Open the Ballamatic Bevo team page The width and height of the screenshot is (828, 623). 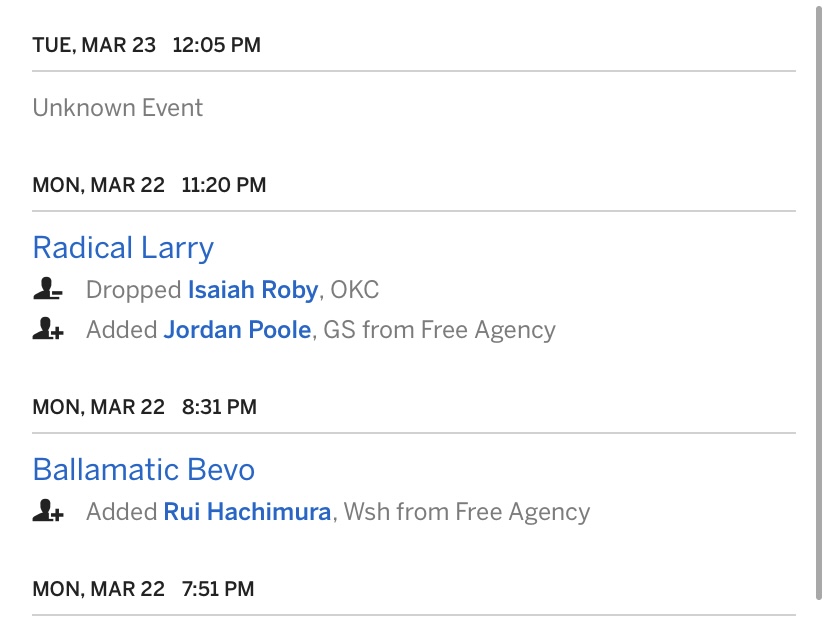[x=143, y=470]
